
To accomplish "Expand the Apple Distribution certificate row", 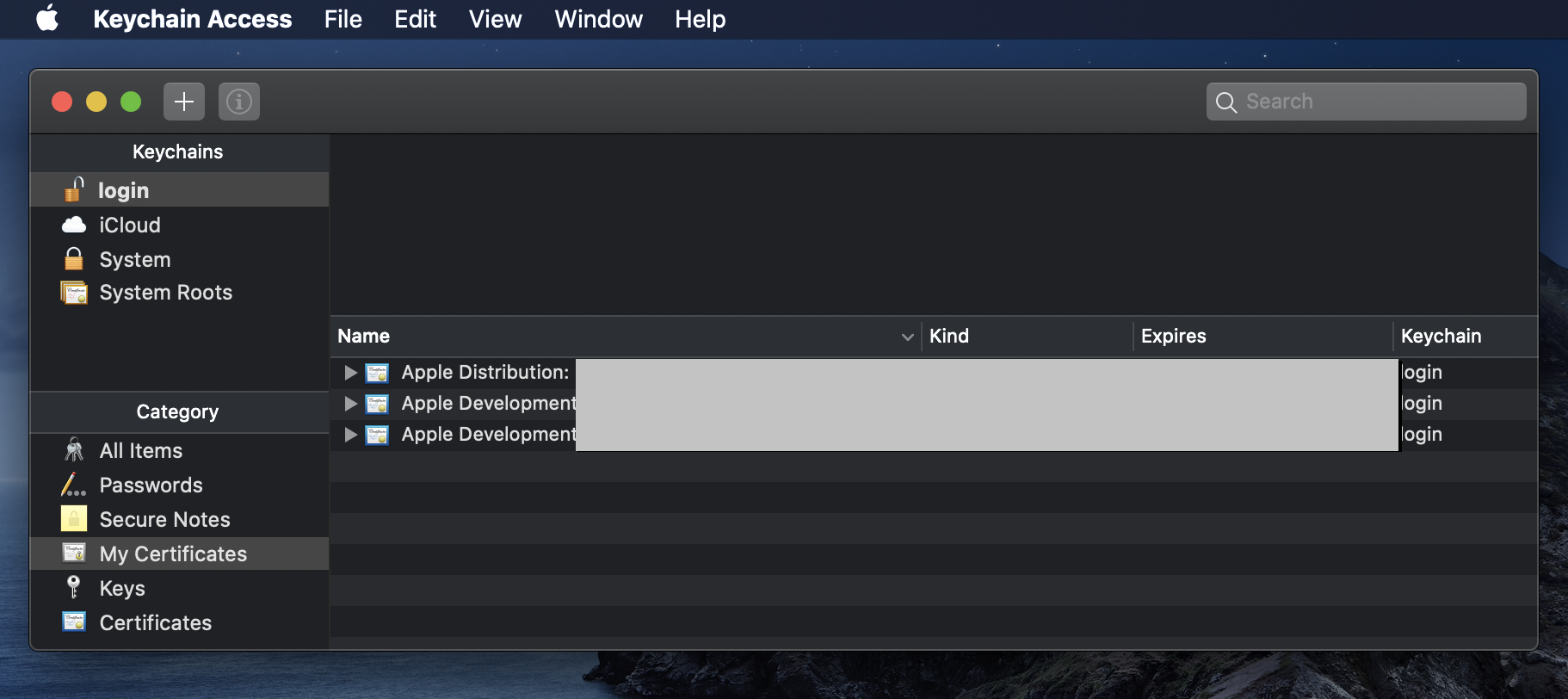I will point(350,373).
